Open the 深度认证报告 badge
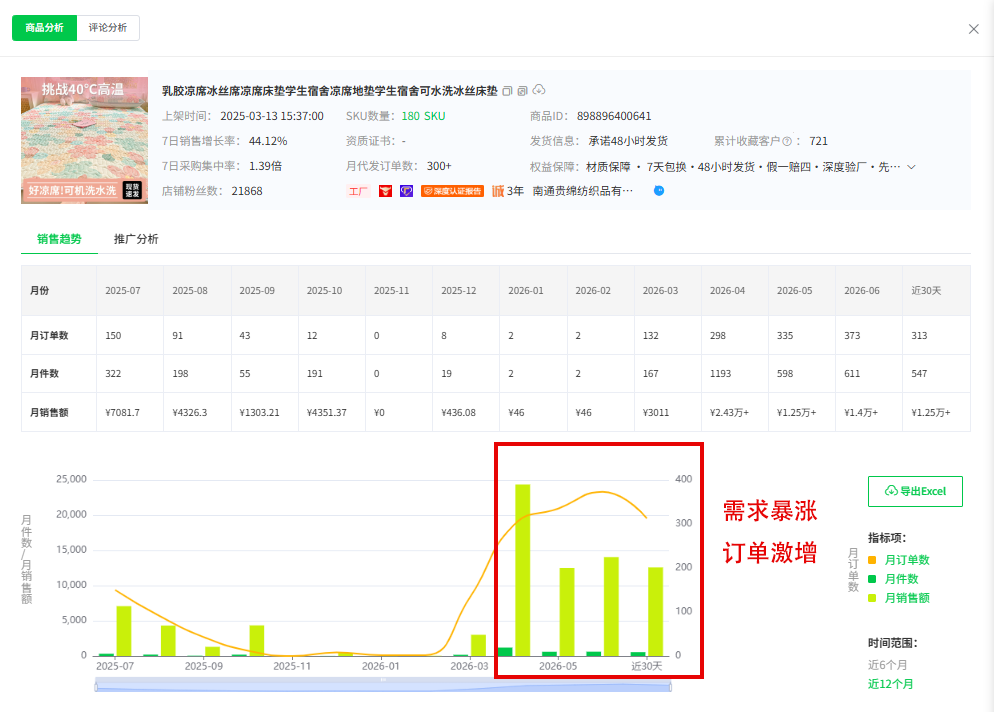The image size is (994, 712). point(453,191)
